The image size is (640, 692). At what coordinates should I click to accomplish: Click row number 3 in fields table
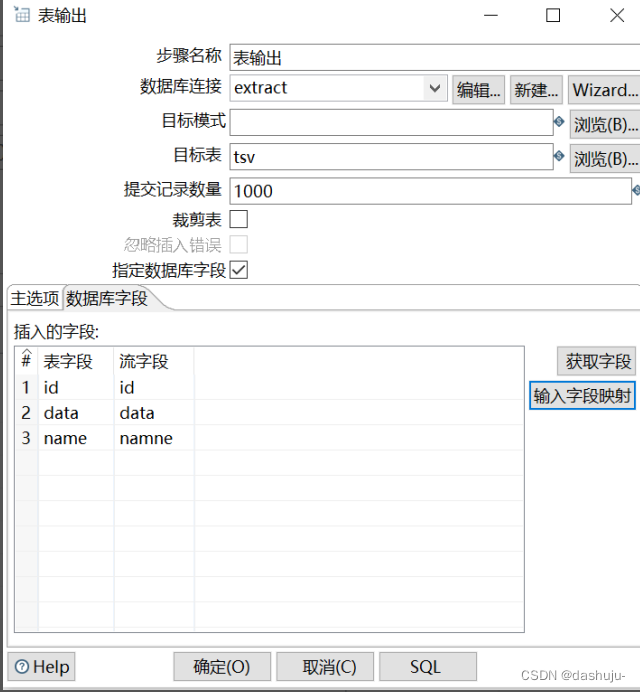tap(26, 438)
